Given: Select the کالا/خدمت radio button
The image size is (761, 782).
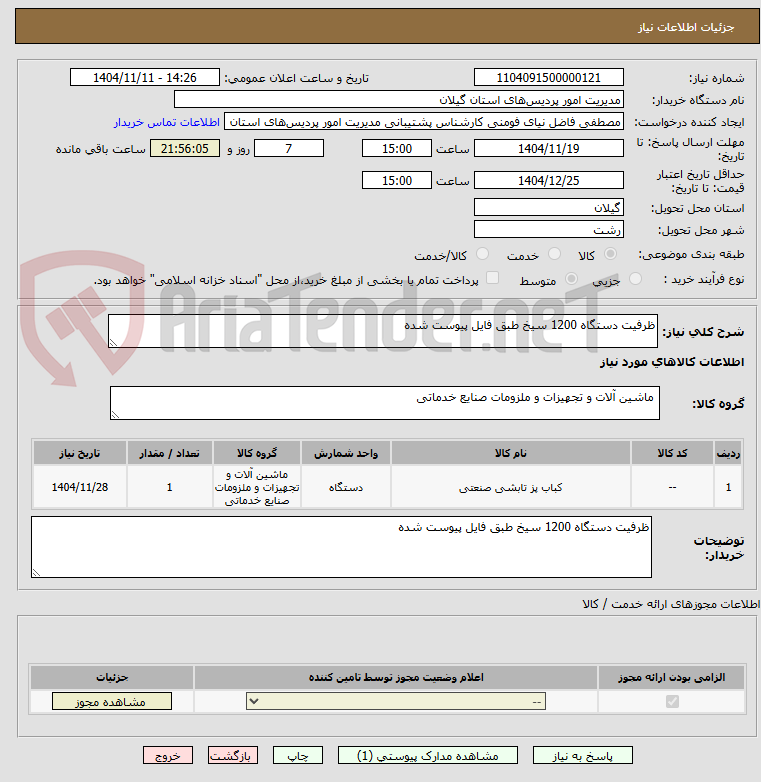Looking at the screenshot, I should coord(482,254).
